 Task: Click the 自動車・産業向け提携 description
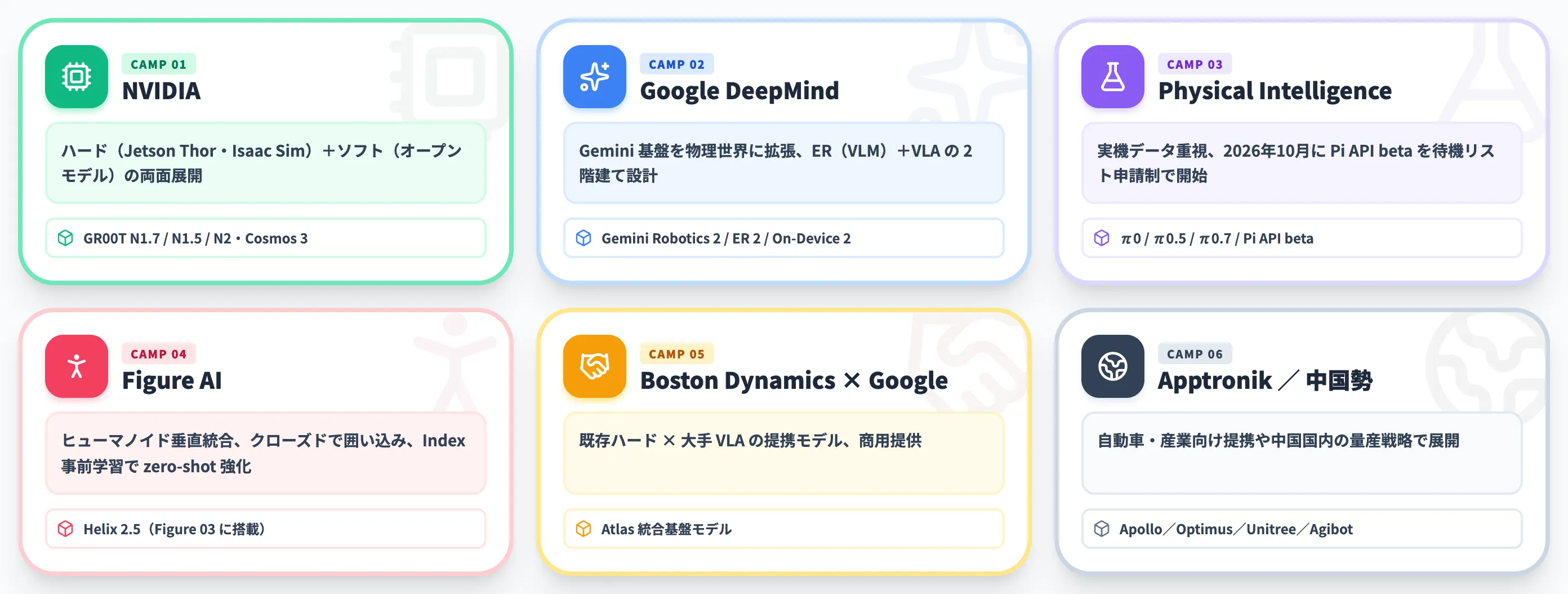(x=1302, y=453)
